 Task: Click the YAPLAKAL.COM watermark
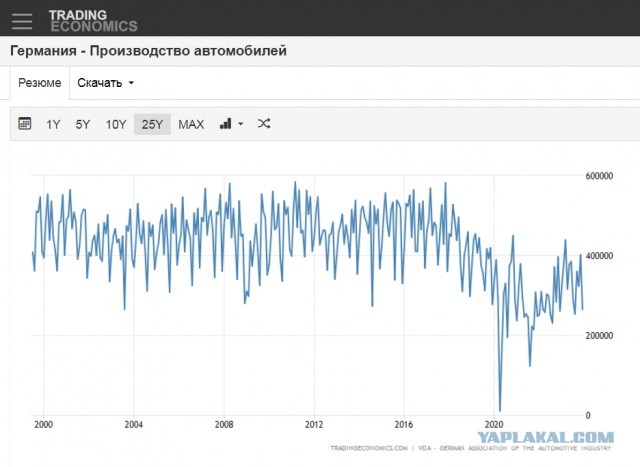click(544, 437)
